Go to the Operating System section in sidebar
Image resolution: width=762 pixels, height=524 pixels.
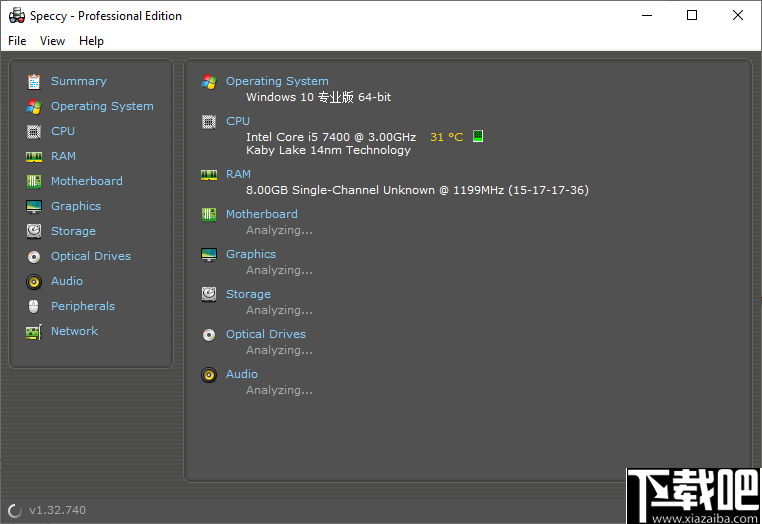pyautogui.click(x=102, y=106)
